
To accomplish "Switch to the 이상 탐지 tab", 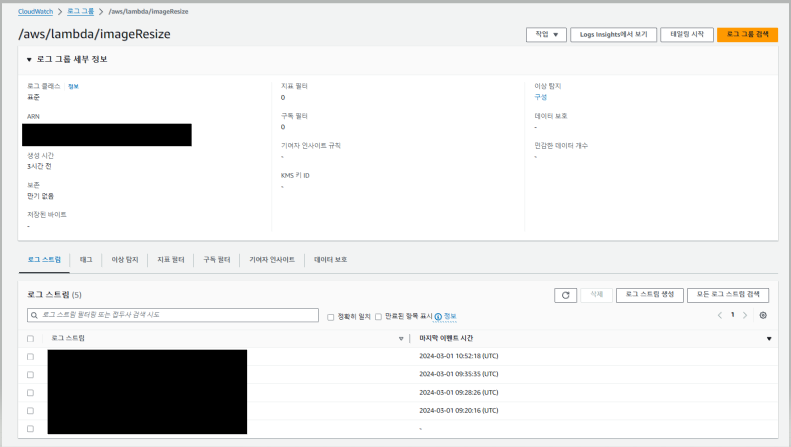I will [125, 260].
